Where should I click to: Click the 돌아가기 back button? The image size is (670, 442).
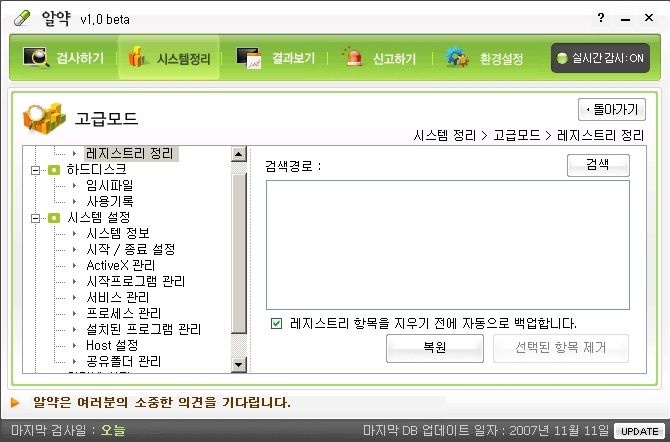click(612, 110)
